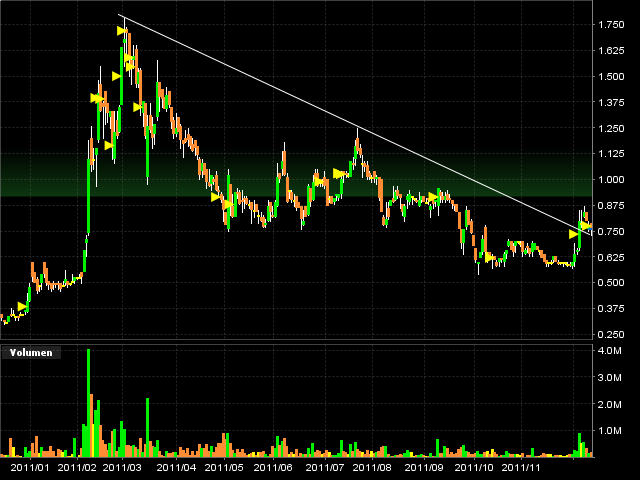Select the 2011/06 date on the time axis
This screenshot has height=480, width=640.
(x=273, y=466)
